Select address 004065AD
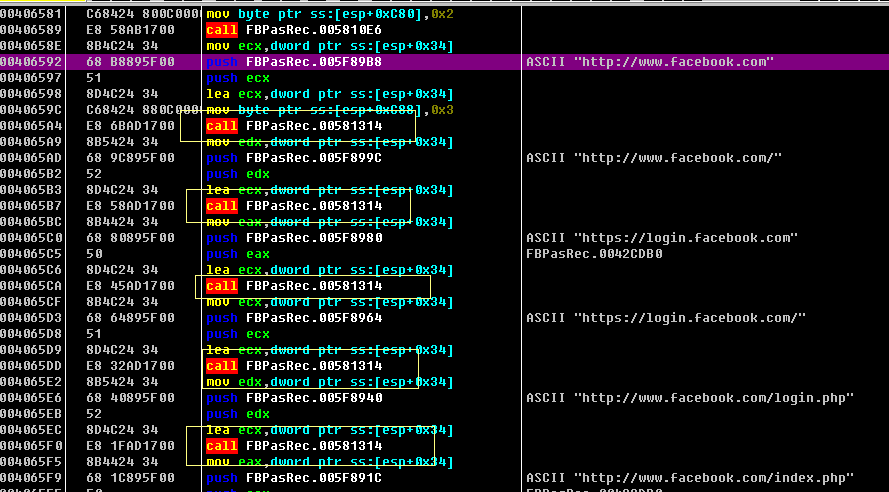 pos(31,158)
